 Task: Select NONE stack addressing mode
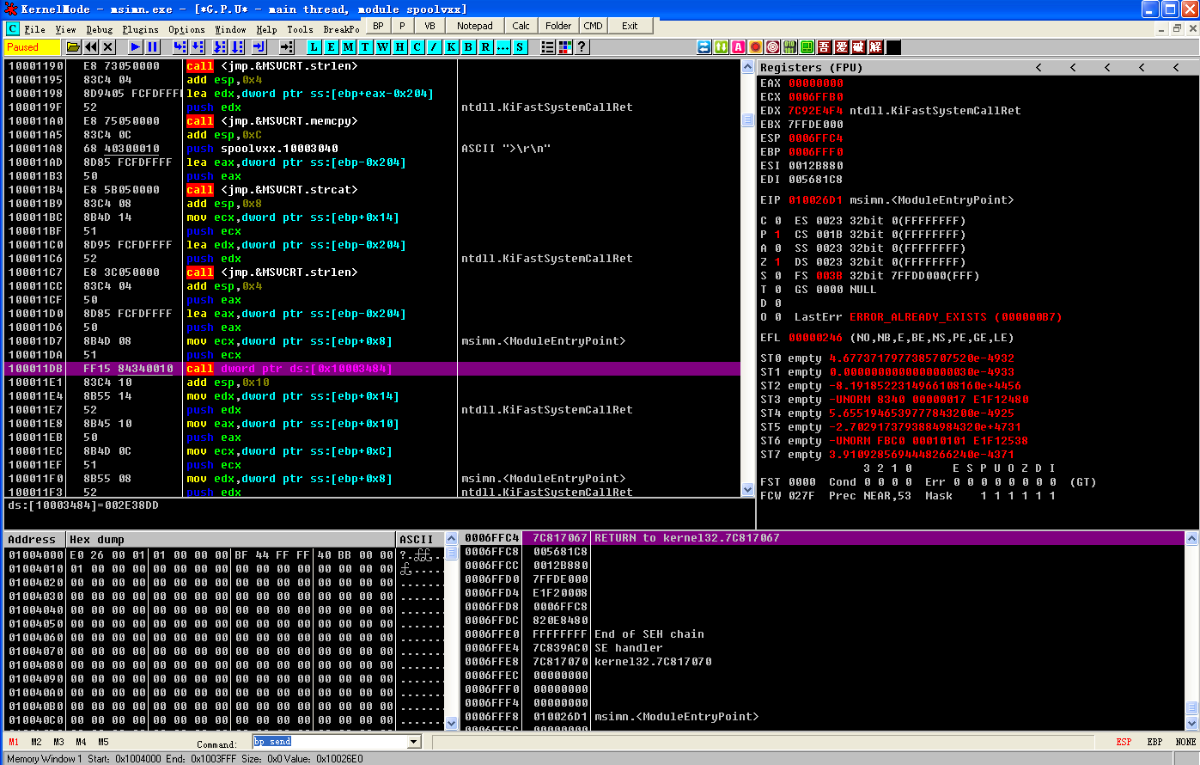(x=1186, y=742)
